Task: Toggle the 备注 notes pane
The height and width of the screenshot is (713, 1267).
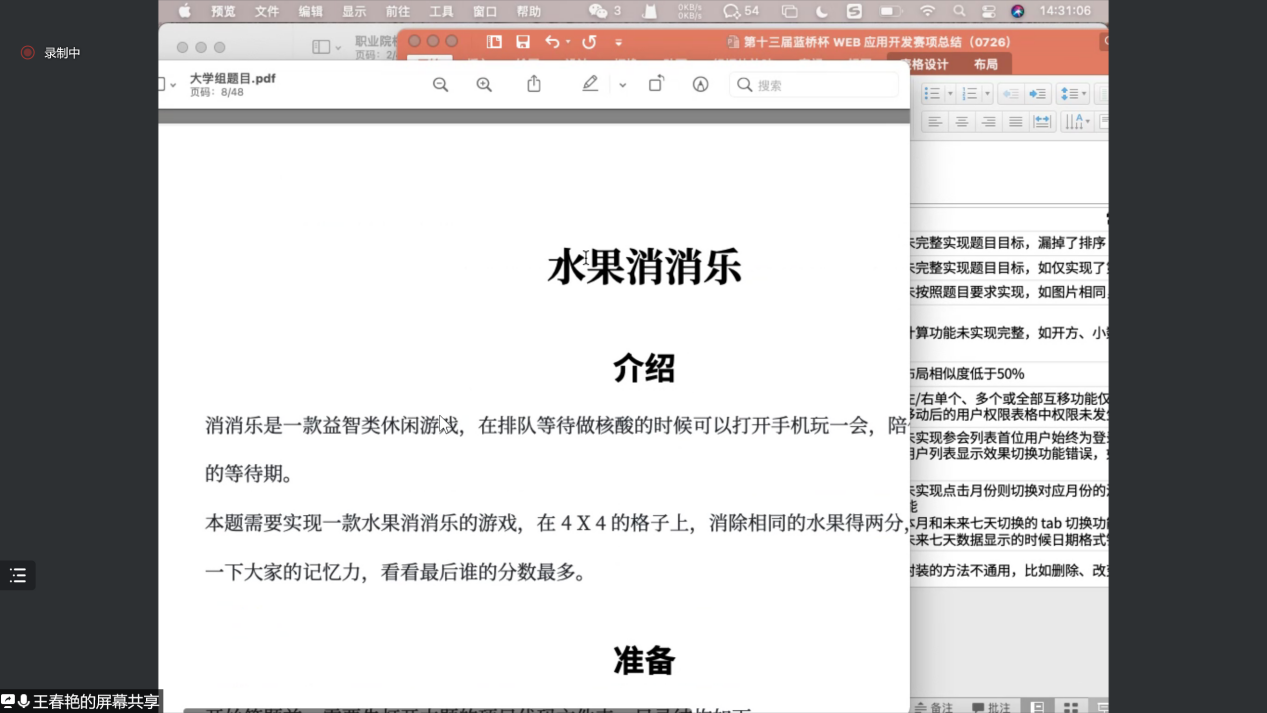Action: [x=933, y=707]
